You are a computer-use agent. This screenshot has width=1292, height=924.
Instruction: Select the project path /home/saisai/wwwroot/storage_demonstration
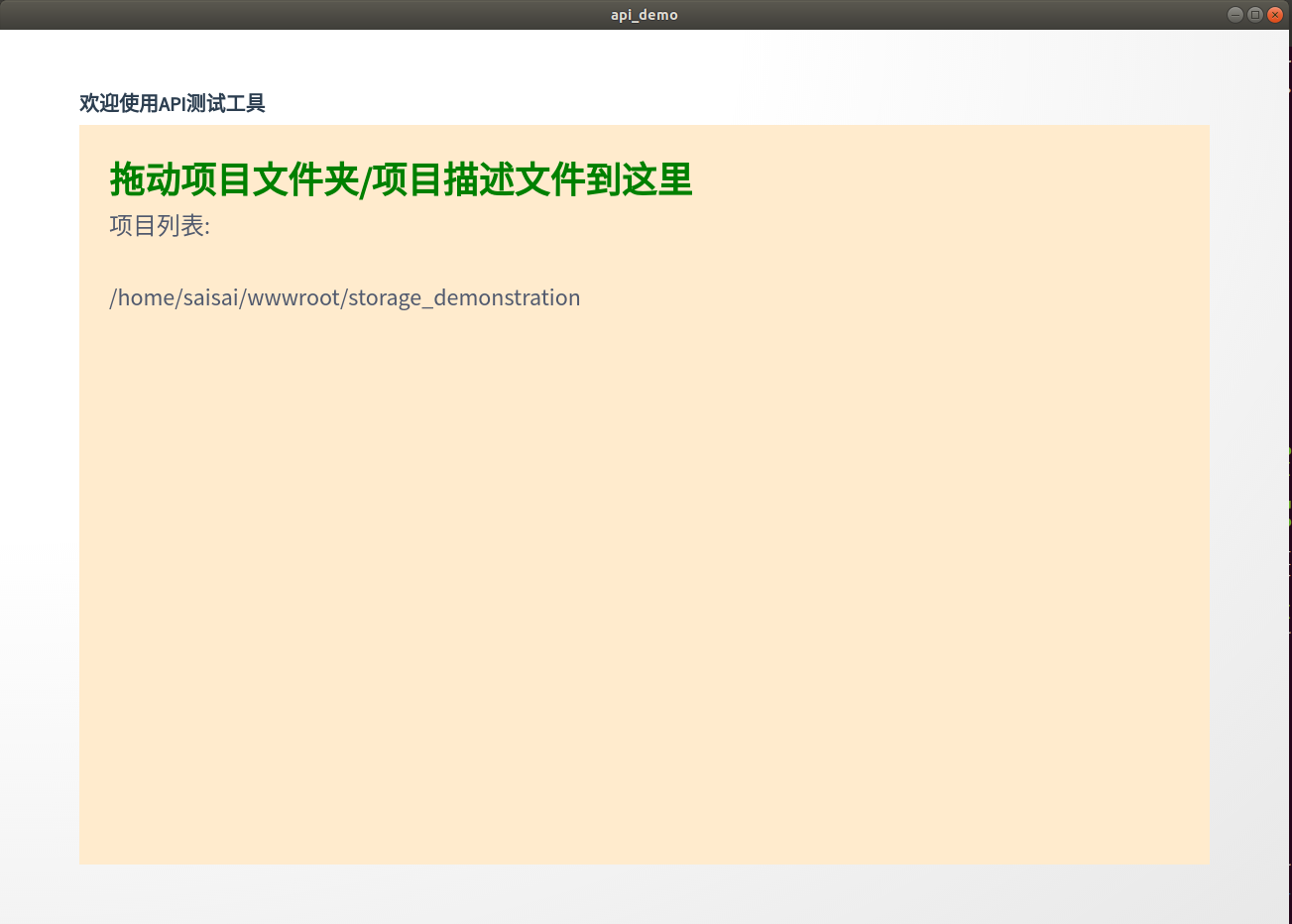344,296
